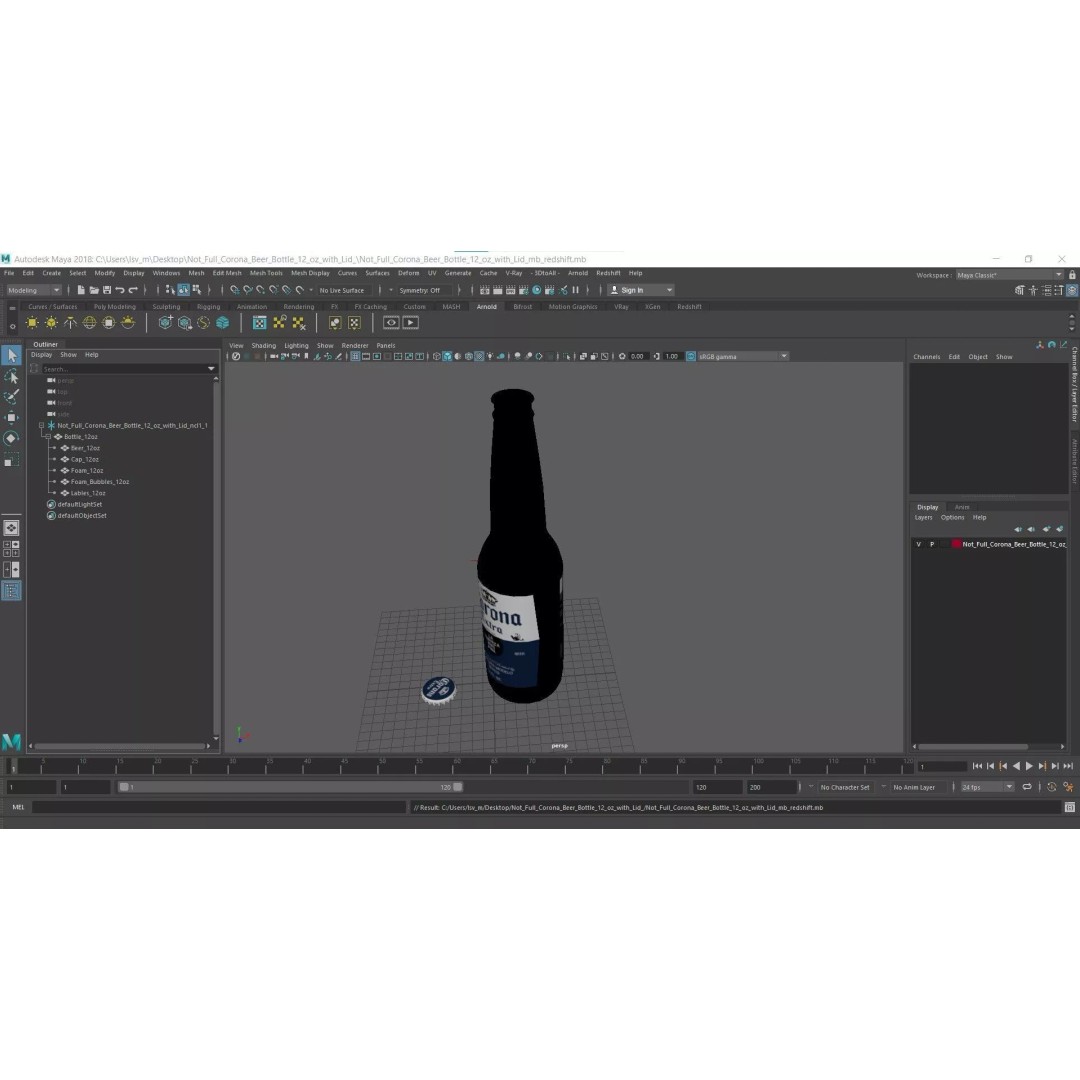Activate the Move tool in Tool Box
Viewport: 1080px width, 1080px height.
pyautogui.click(x=12, y=417)
